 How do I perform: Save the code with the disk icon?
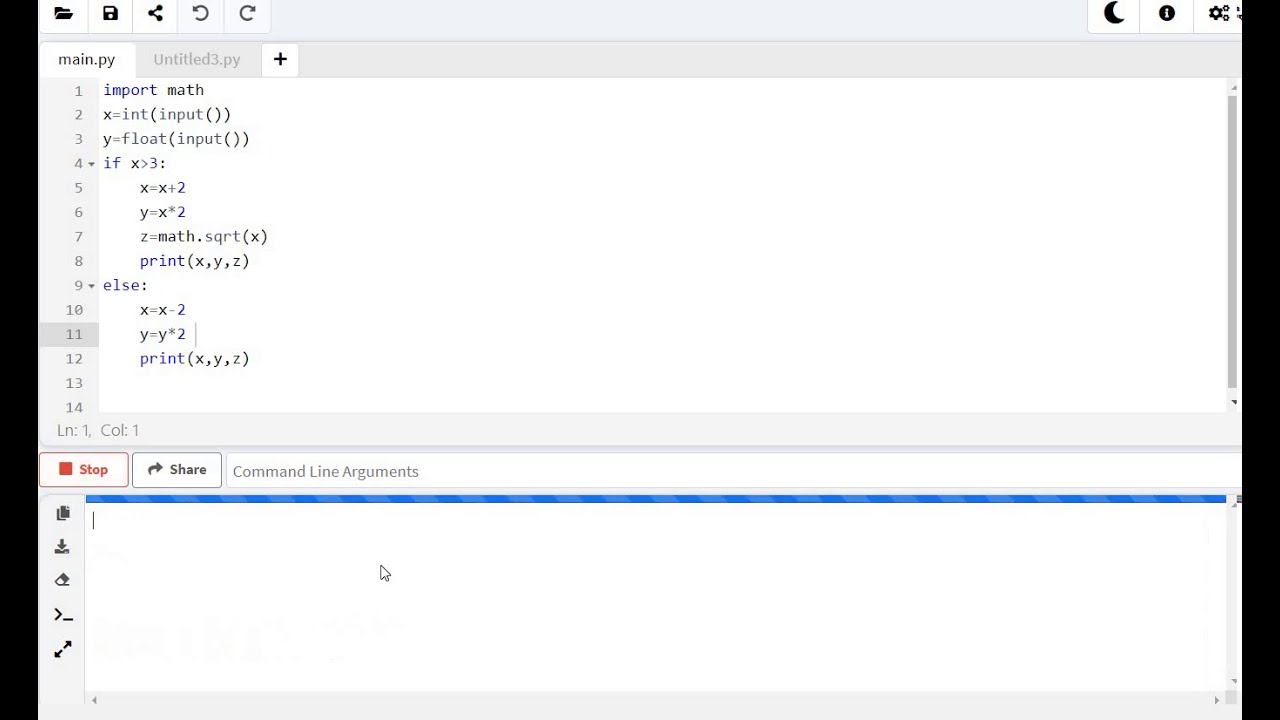point(110,13)
